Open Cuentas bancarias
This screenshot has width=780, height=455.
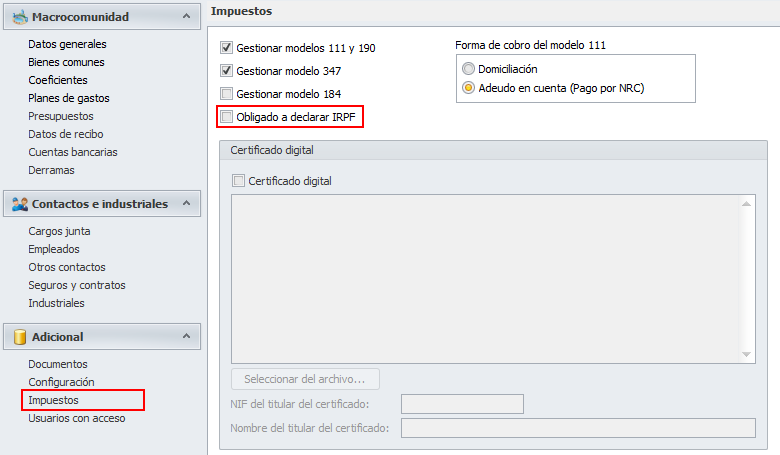coord(73,152)
